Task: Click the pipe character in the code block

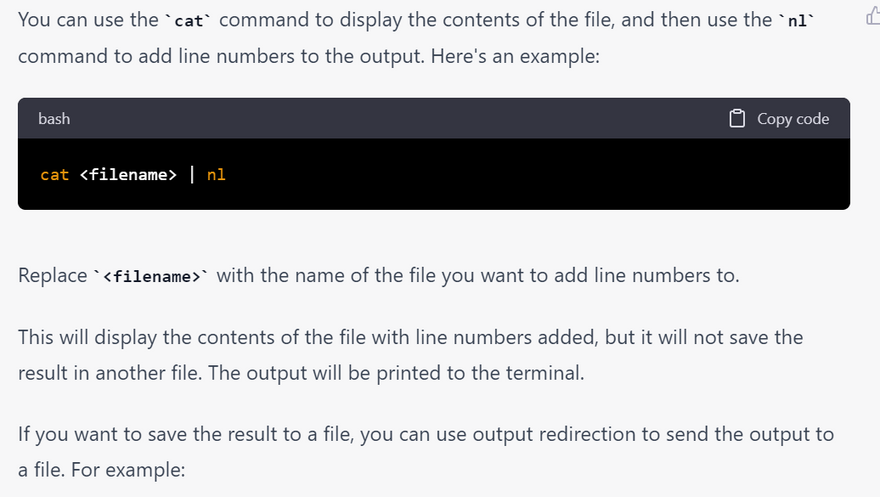Action: tap(192, 175)
